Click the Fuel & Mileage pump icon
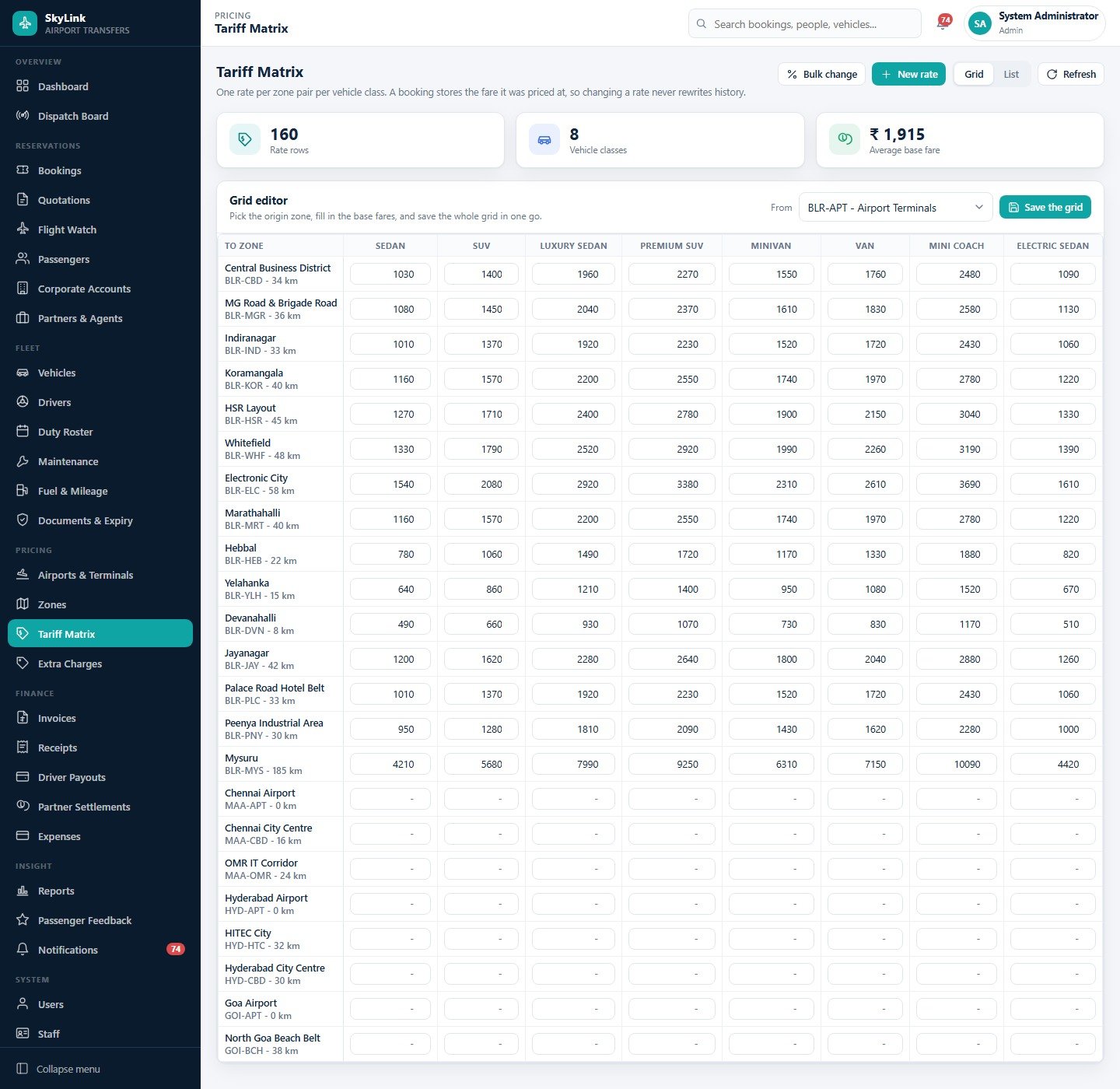 click(x=23, y=491)
